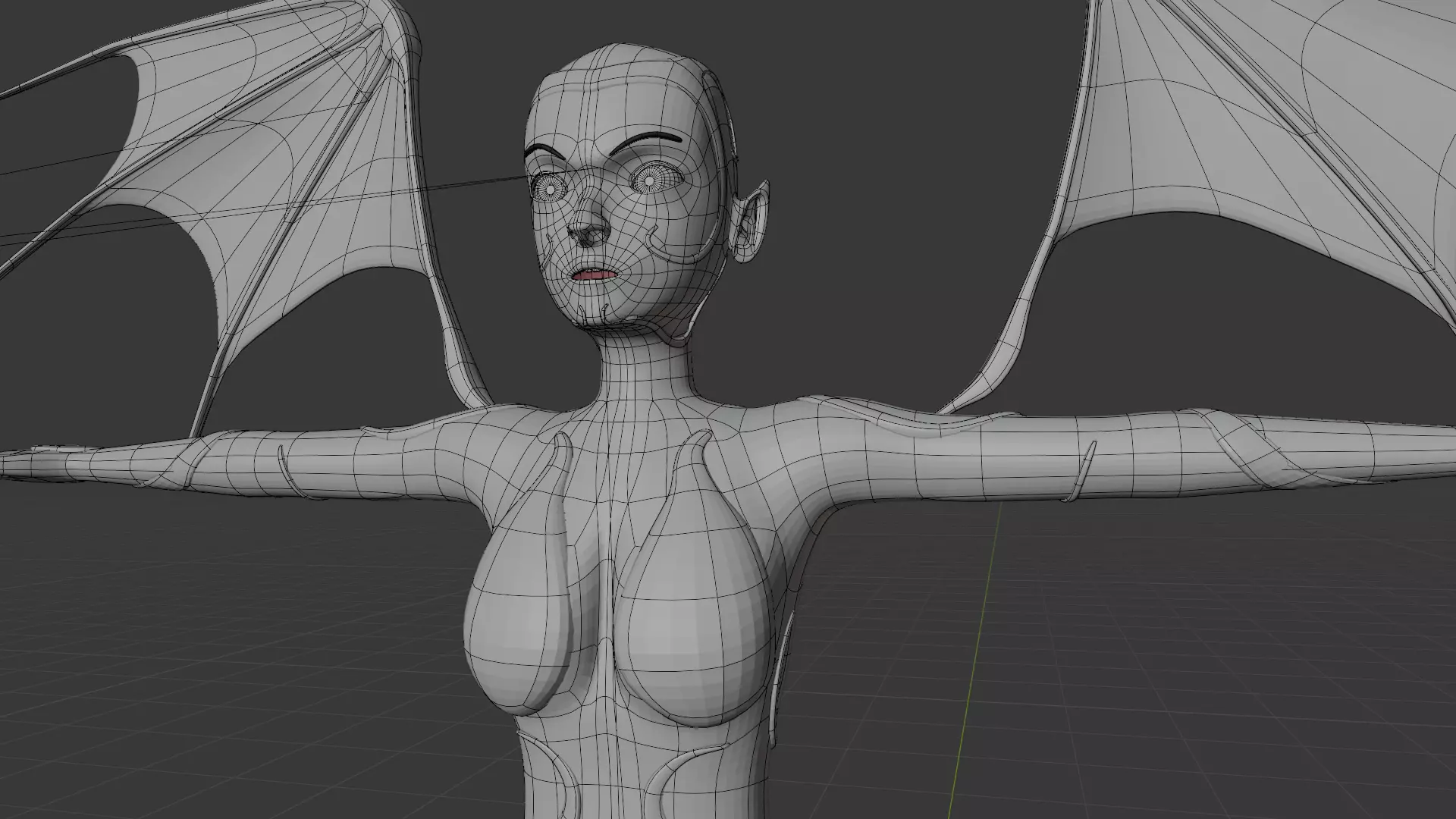The height and width of the screenshot is (819, 1456).
Task: Select the pointed ear on the head
Action: tap(748, 222)
